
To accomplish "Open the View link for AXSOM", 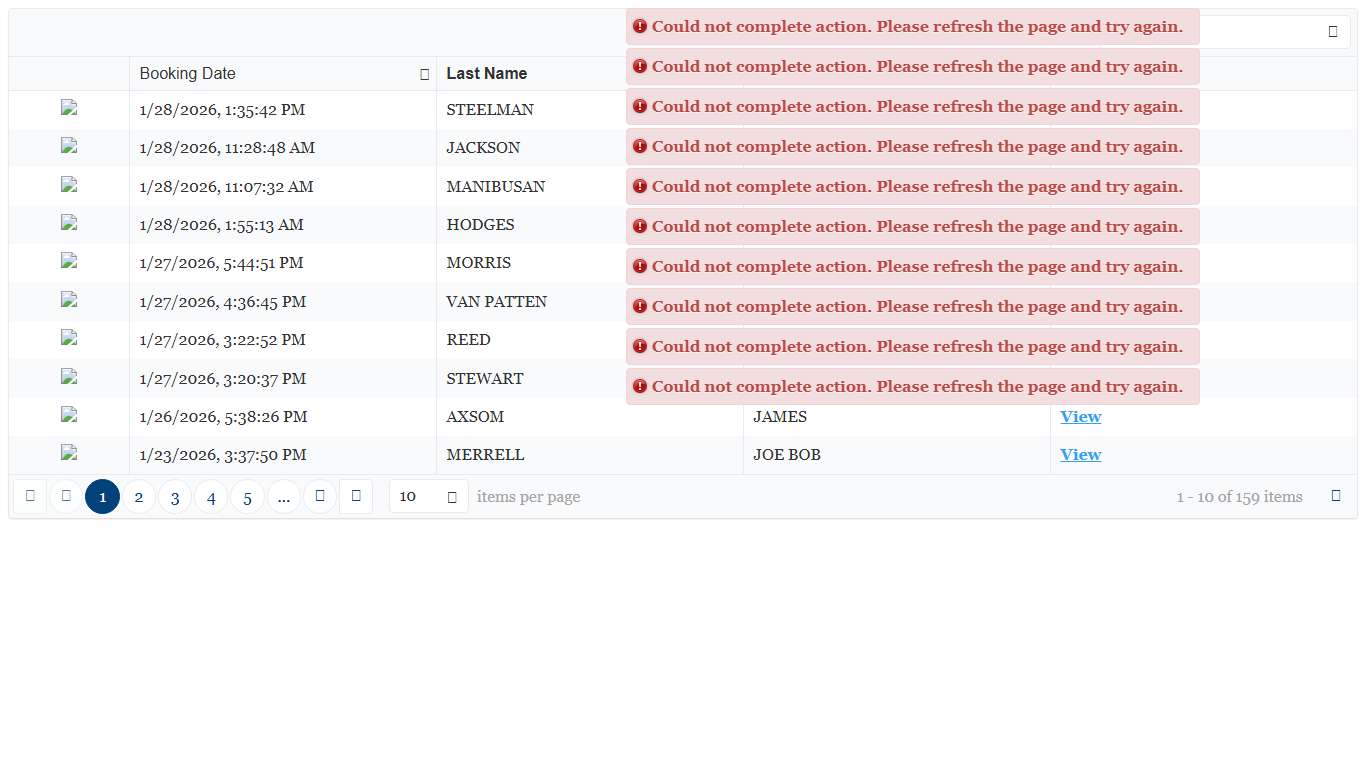I will pos(1080,417).
